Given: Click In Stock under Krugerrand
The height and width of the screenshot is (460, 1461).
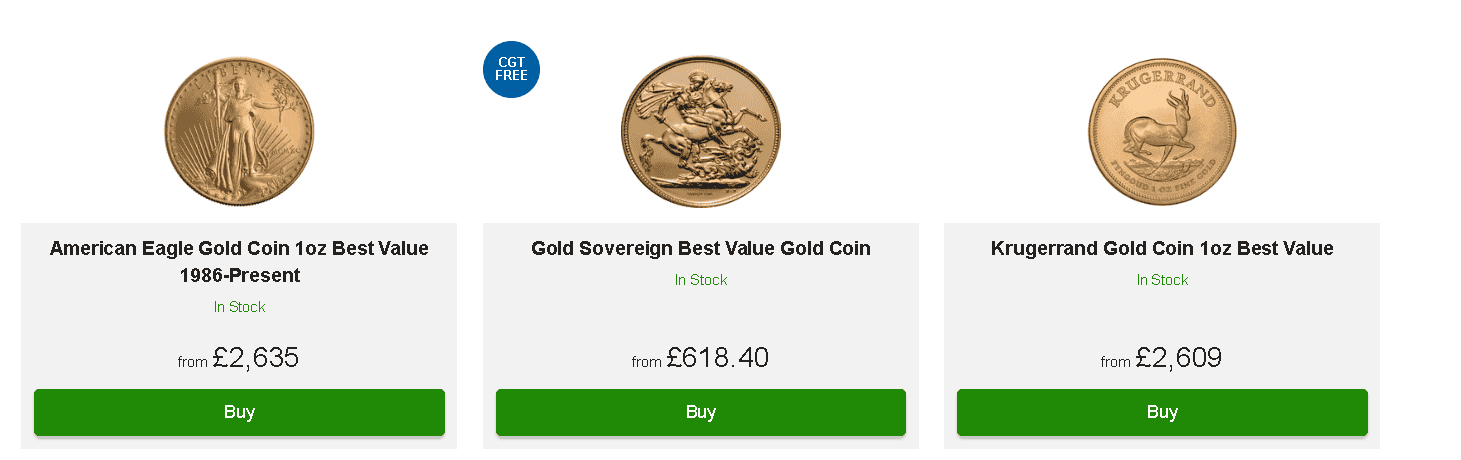Looking at the screenshot, I should [x=1162, y=280].
